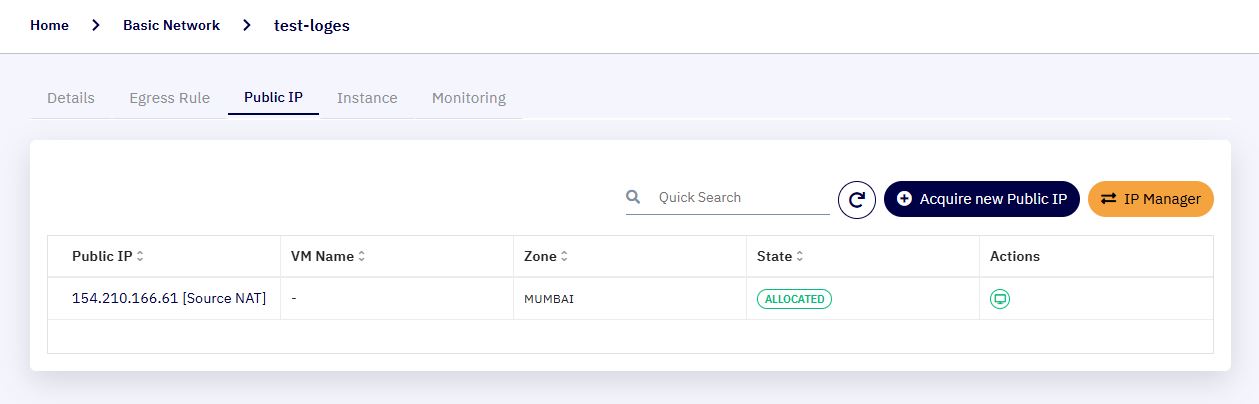Navigate to Basic Network breadcrumb
Image resolution: width=1259 pixels, height=404 pixels.
[x=171, y=26]
